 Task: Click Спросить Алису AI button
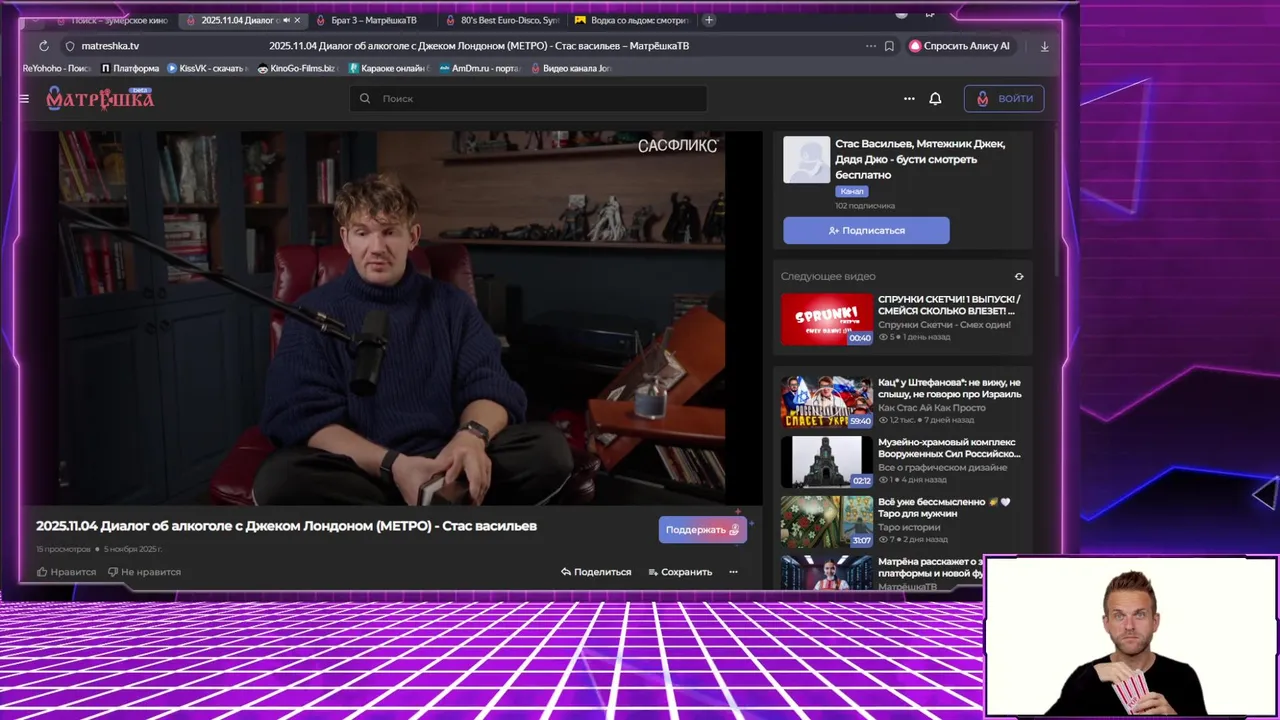[x=960, y=46]
